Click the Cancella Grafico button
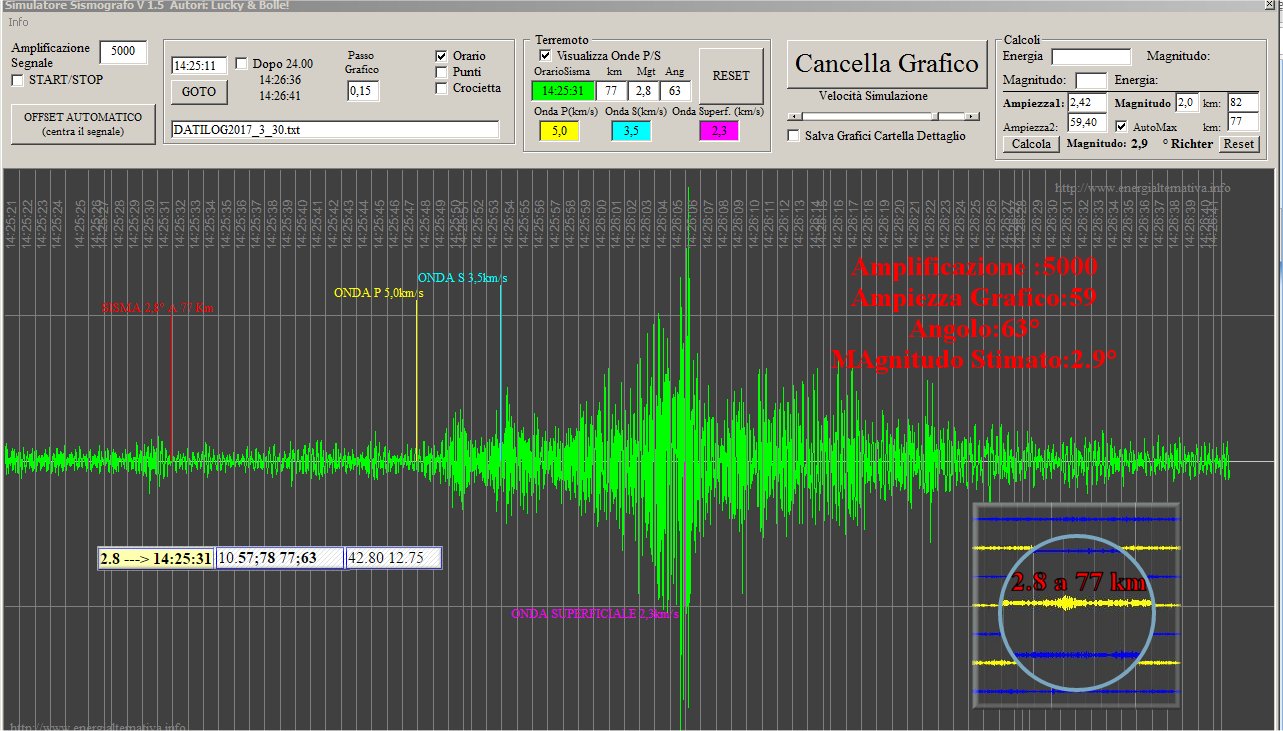This screenshot has height=731, width=1283. (887, 64)
